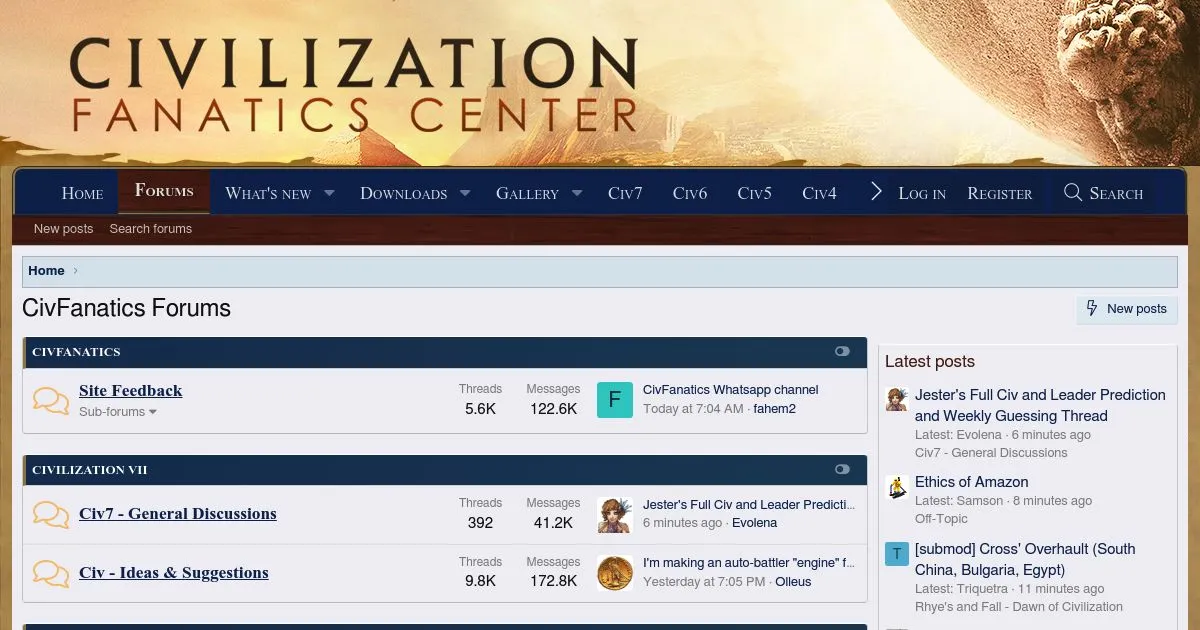Click 'Rhye's and Fall - Dawn of Civilization'

pyautogui.click(x=1019, y=607)
